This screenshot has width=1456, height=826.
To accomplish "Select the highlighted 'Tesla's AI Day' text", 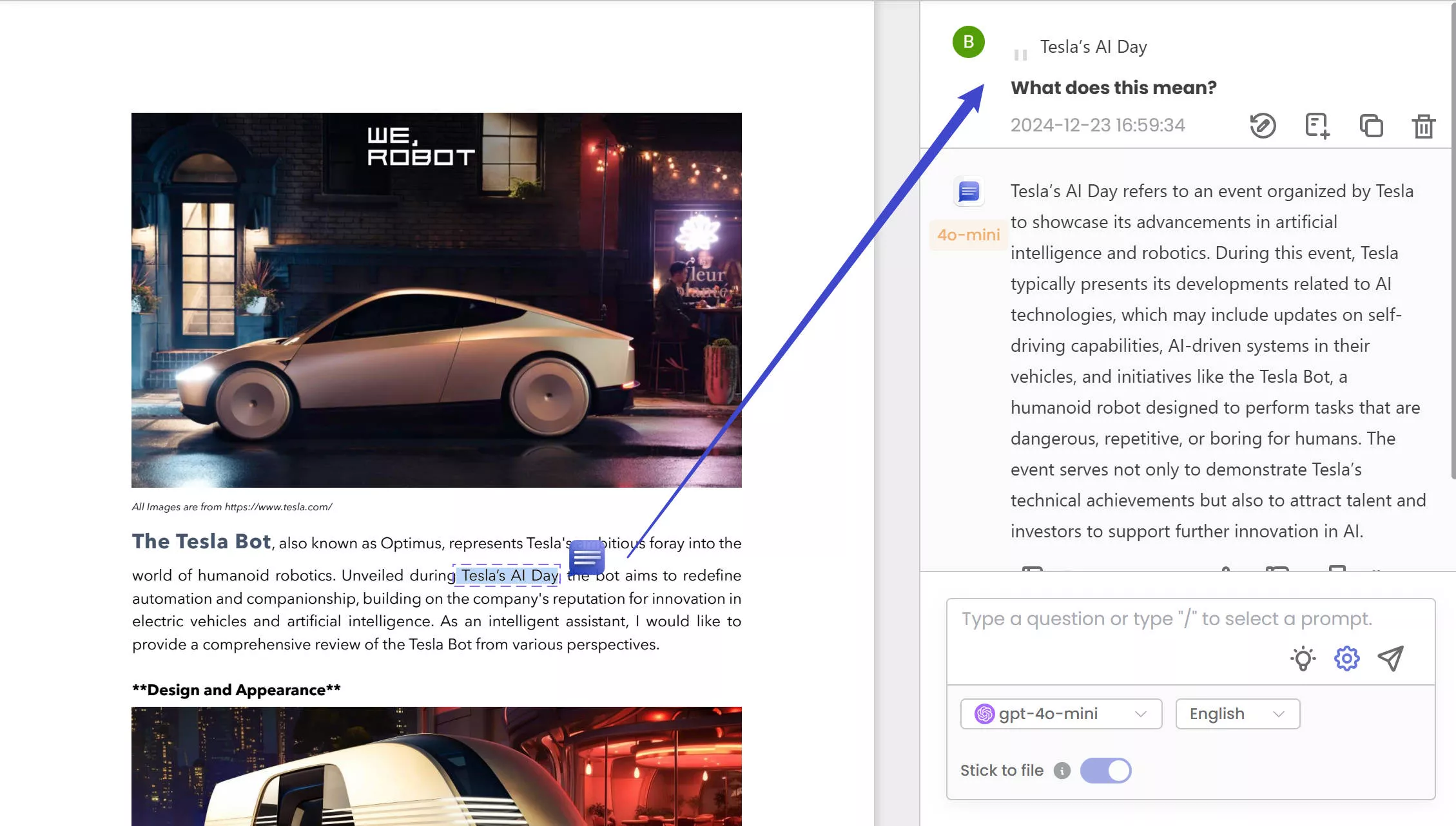I will pos(506,575).
